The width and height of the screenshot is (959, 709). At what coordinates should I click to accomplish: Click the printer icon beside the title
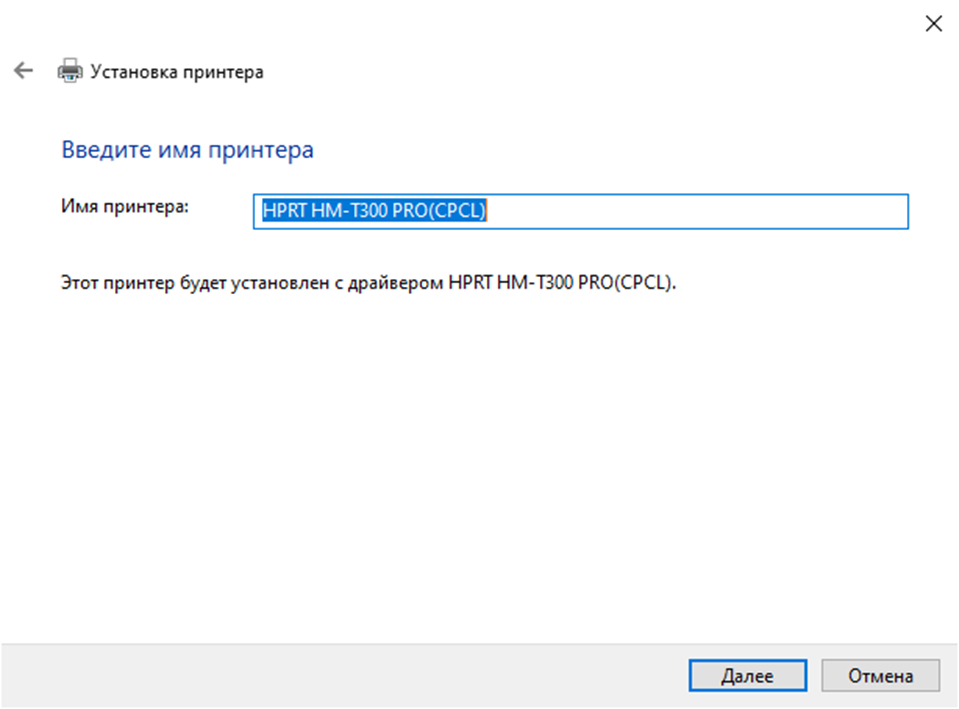(69, 71)
